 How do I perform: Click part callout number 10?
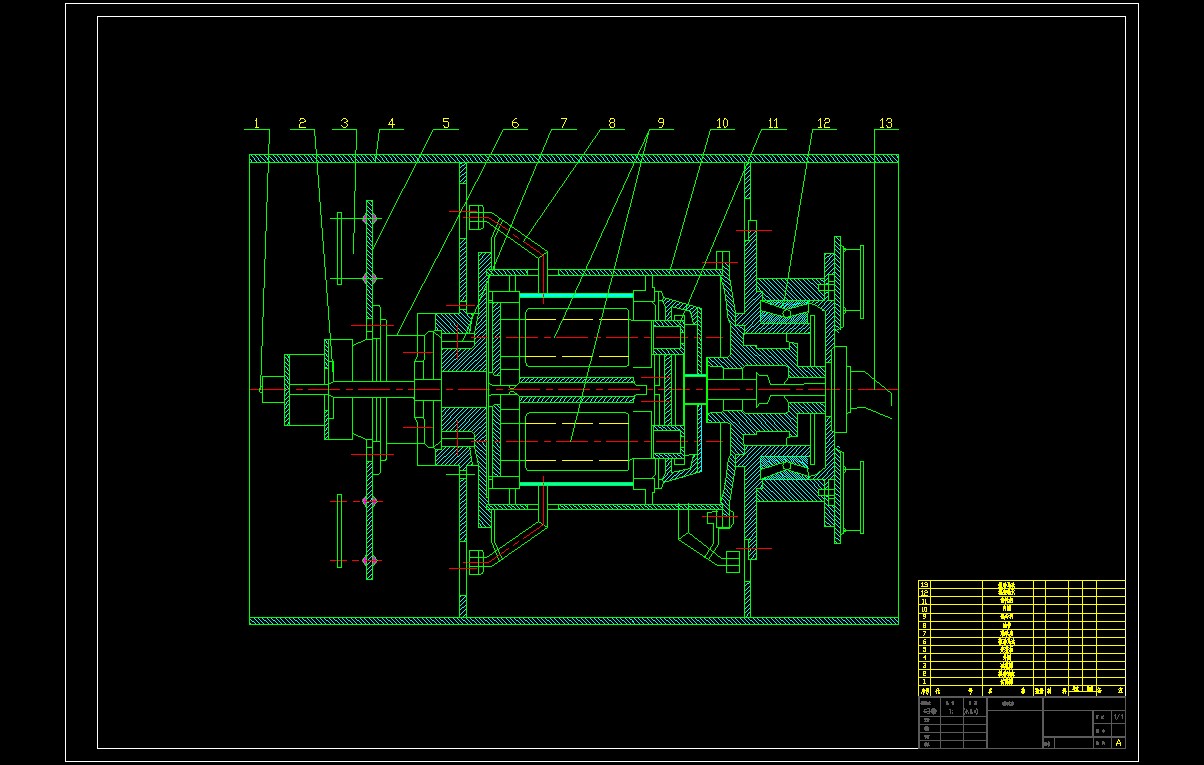(x=722, y=124)
